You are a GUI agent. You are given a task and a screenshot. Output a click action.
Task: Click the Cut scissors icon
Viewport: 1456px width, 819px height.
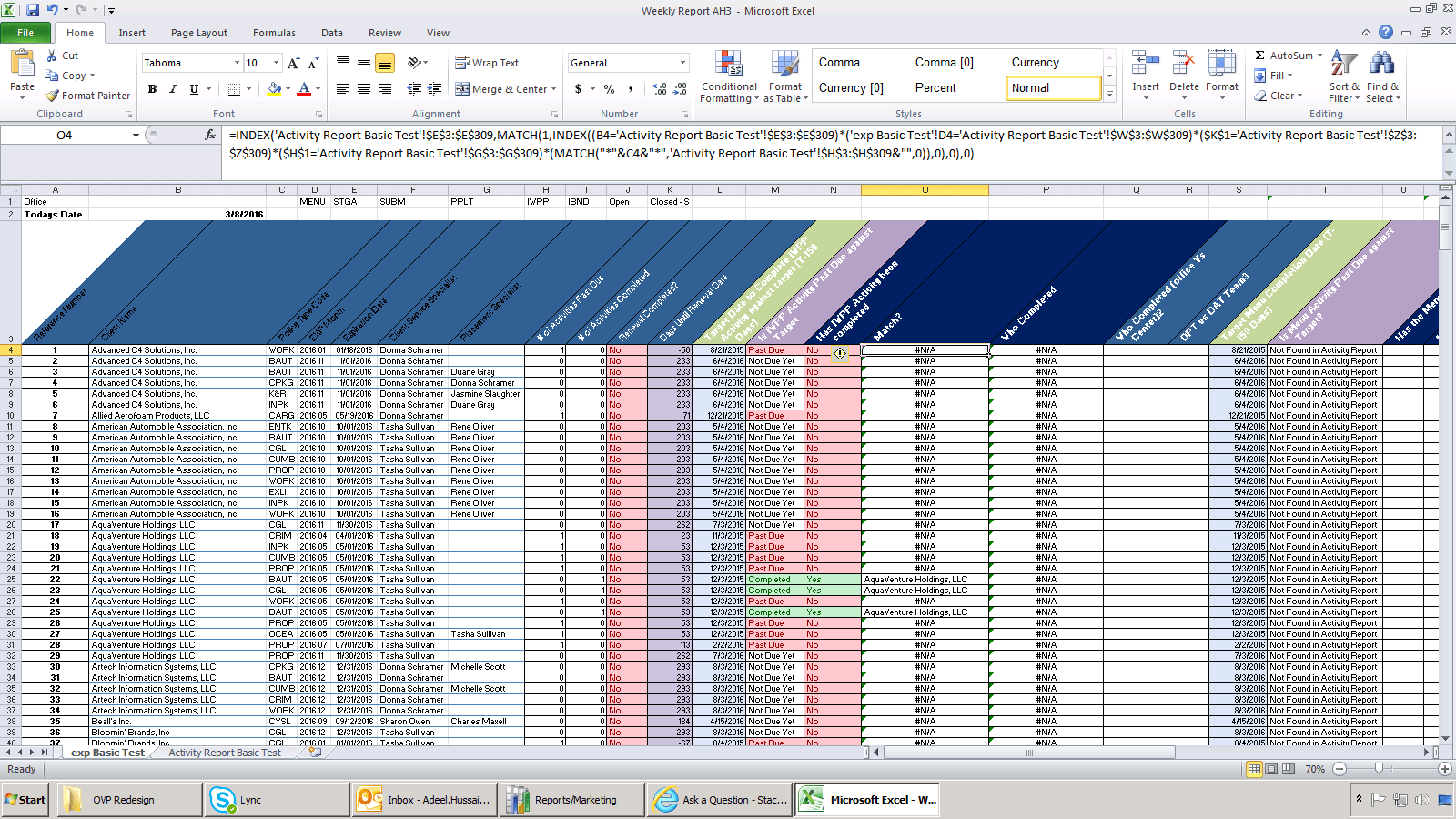coord(52,56)
